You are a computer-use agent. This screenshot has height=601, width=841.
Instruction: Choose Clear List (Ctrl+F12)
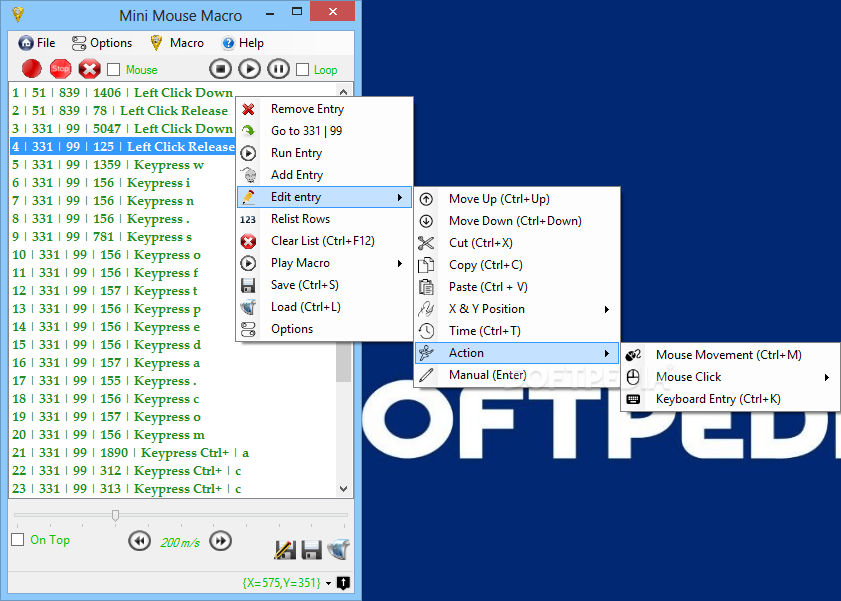(324, 241)
